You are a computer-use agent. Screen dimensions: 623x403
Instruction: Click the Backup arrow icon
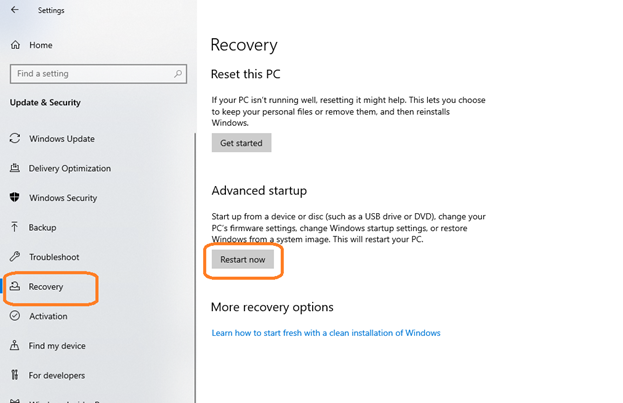pyautogui.click(x=15, y=227)
